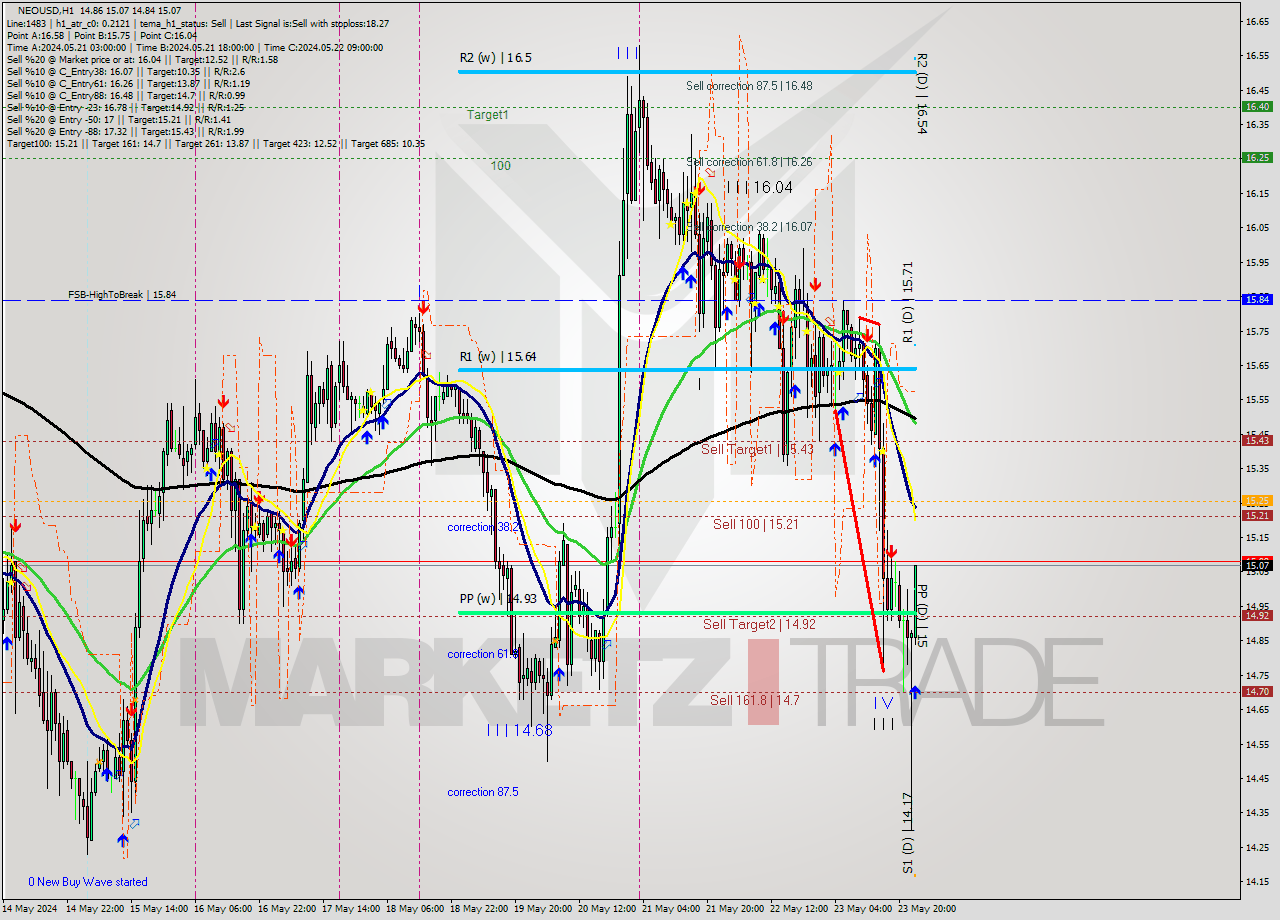Image resolution: width=1280 pixels, height=920 pixels.
Task: Click the red 15.21 price tag
Action: (x=1257, y=515)
